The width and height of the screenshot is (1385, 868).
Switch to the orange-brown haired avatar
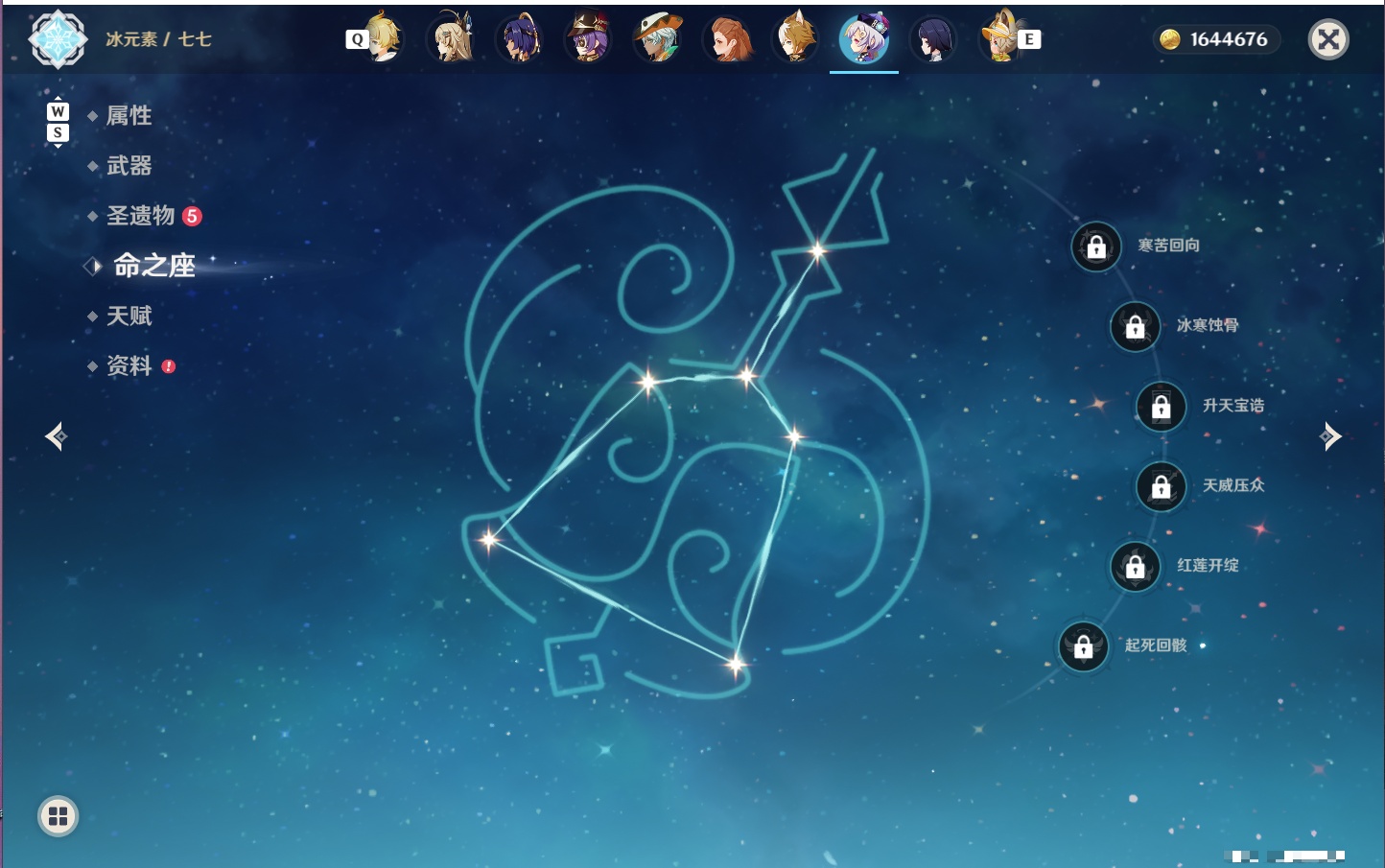728,38
